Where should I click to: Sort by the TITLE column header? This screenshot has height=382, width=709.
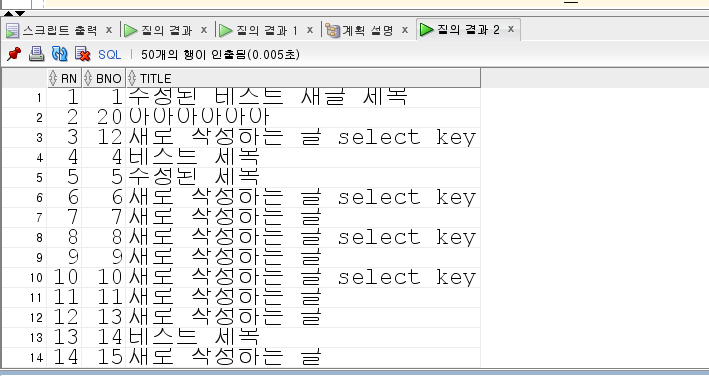[303, 78]
